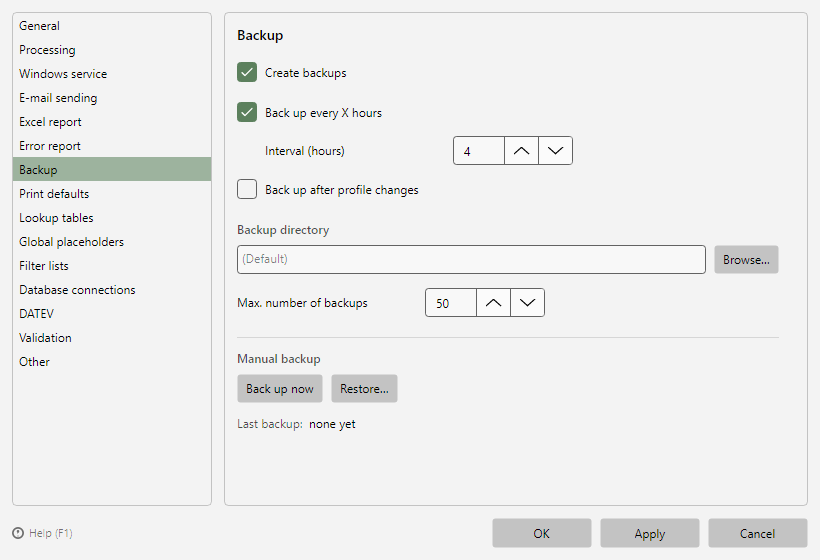The image size is (820, 560).
Task: Select Other in the sidebar
Action: (x=112, y=362)
